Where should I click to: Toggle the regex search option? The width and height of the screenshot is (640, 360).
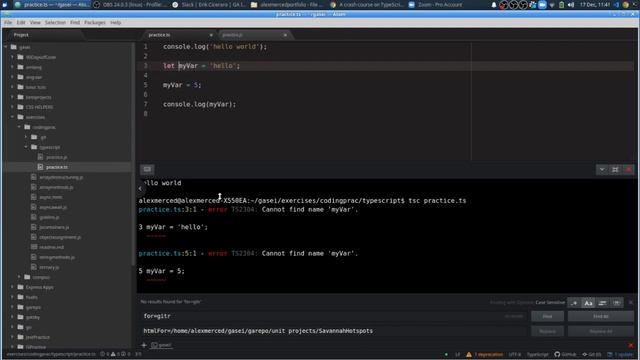tap(574, 303)
